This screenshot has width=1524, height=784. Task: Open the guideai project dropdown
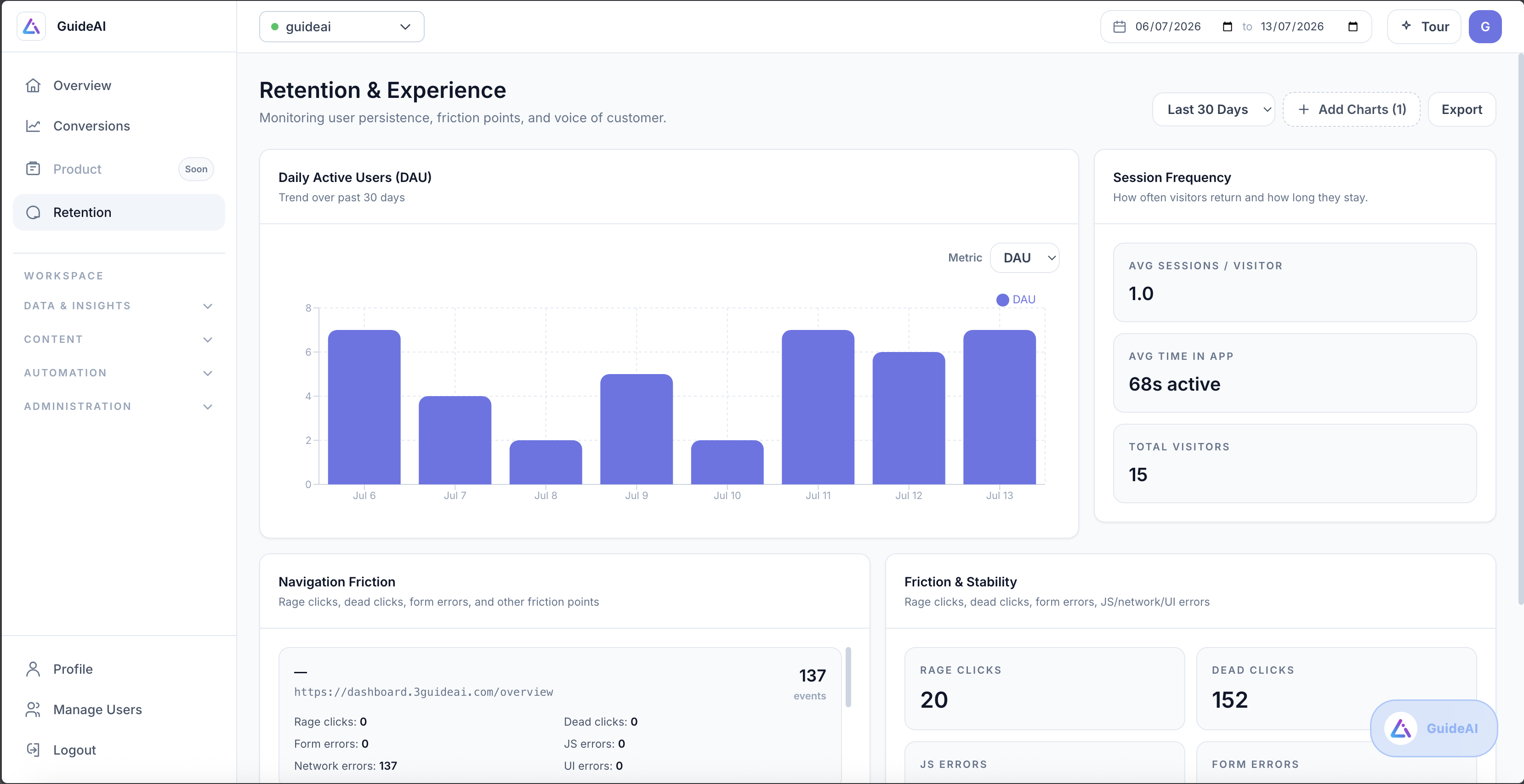click(341, 27)
